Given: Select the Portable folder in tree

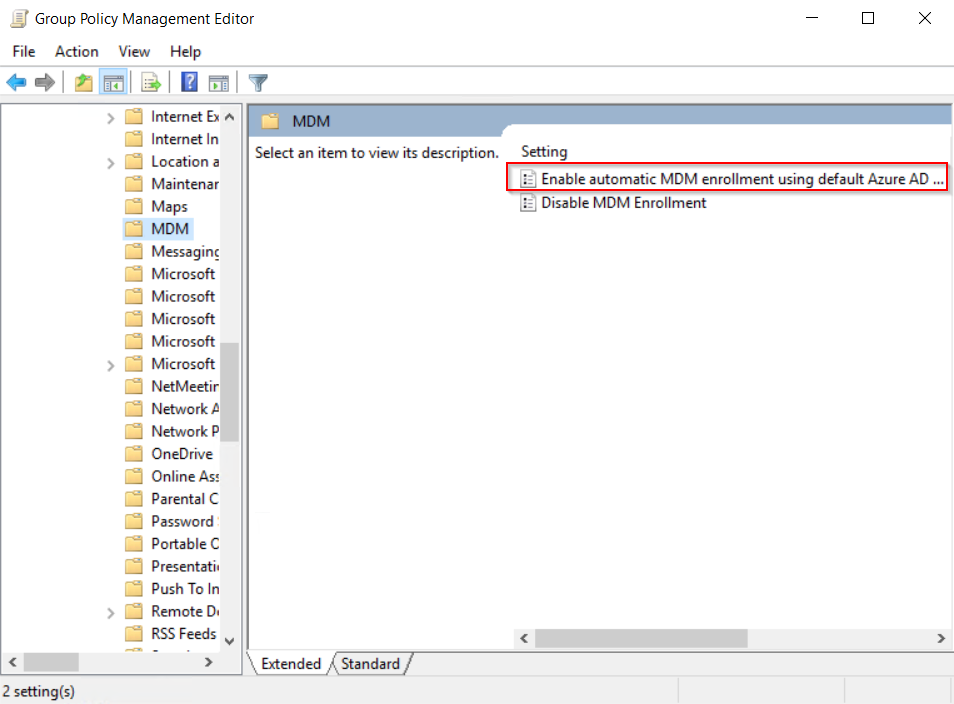Looking at the screenshot, I should coord(172,544).
